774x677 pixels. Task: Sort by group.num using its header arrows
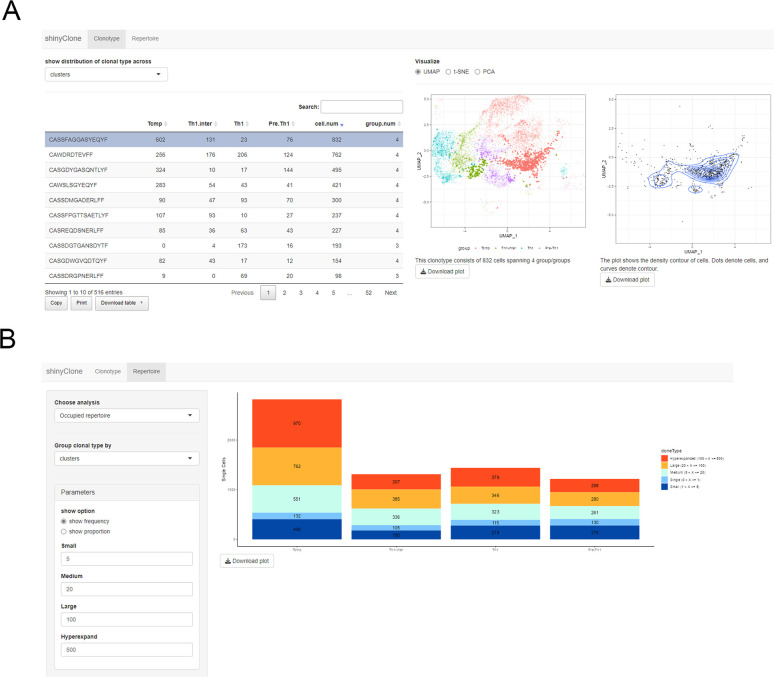pyautogui.click(x=399, y=124)
